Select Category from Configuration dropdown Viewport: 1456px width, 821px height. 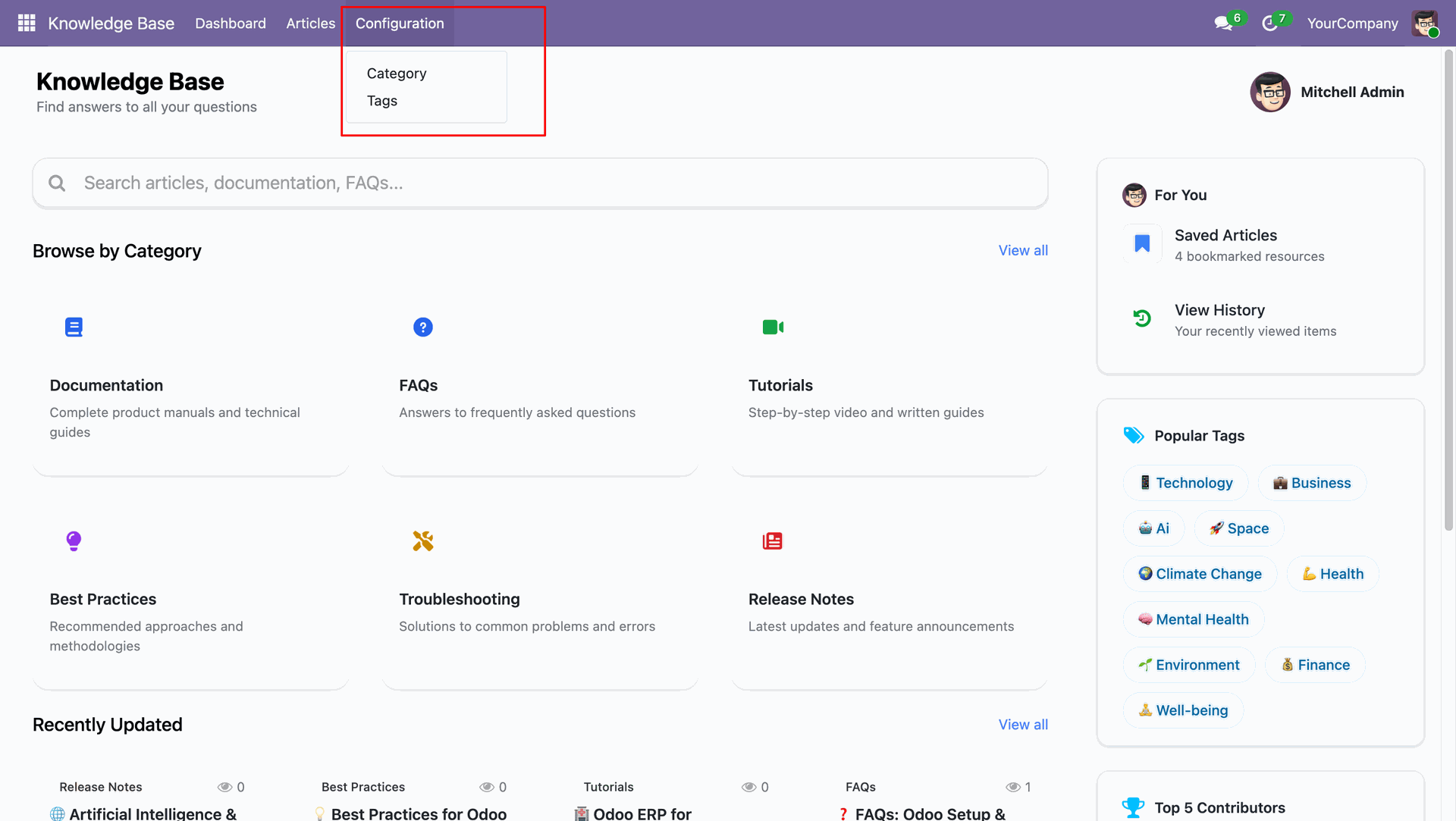(x=397, y=74)
